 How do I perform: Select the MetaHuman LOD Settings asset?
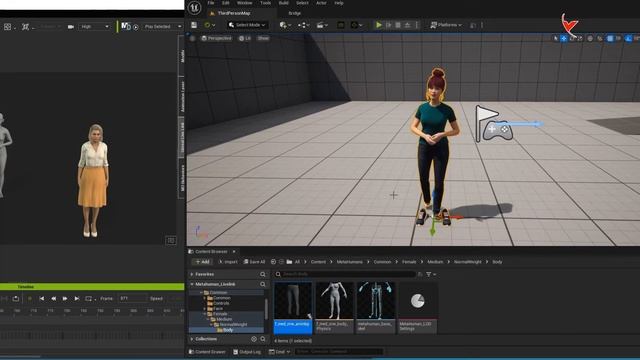tap(418, 307)
